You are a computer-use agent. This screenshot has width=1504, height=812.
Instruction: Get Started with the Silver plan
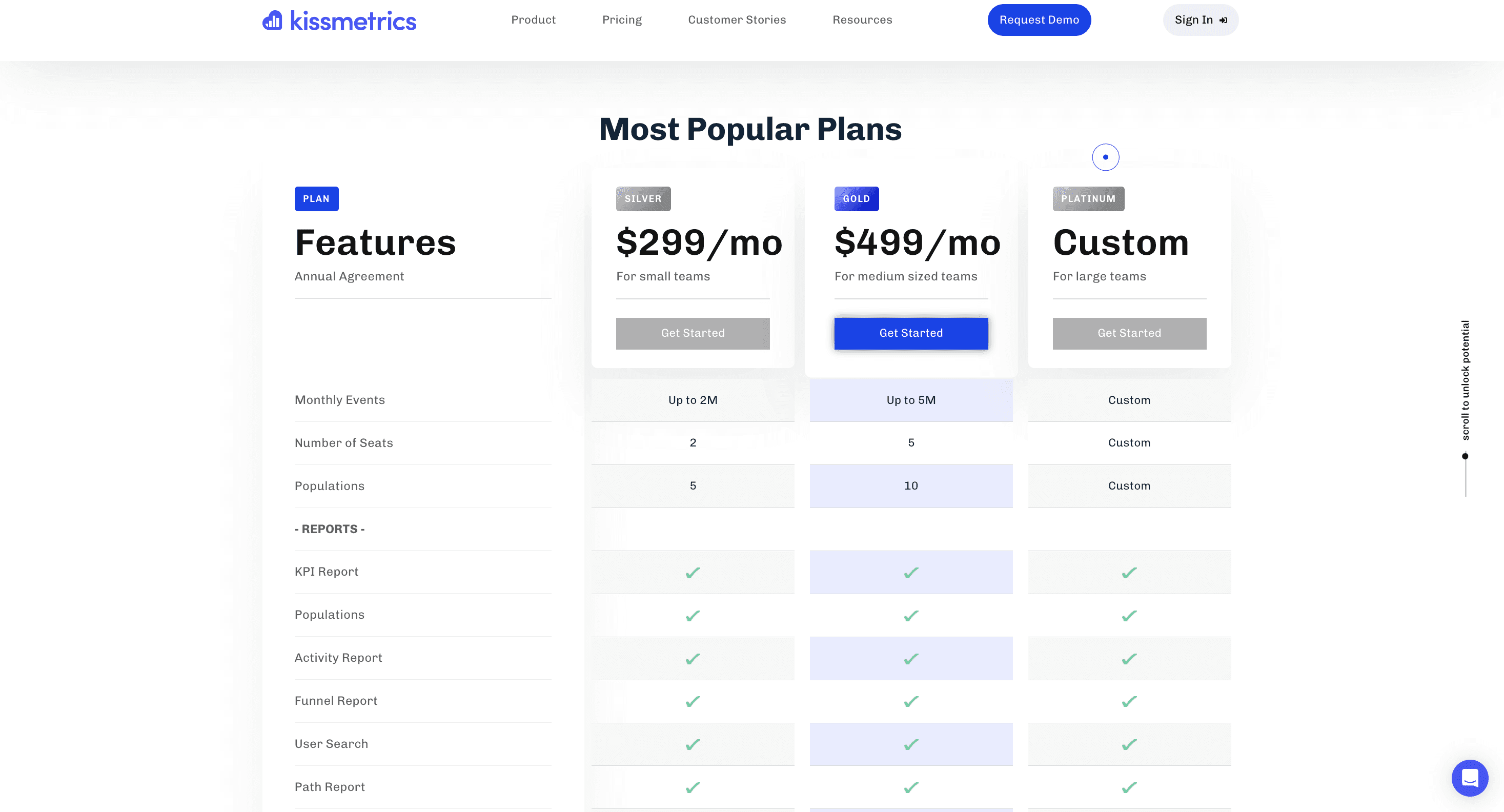click(x=693, y=333)
